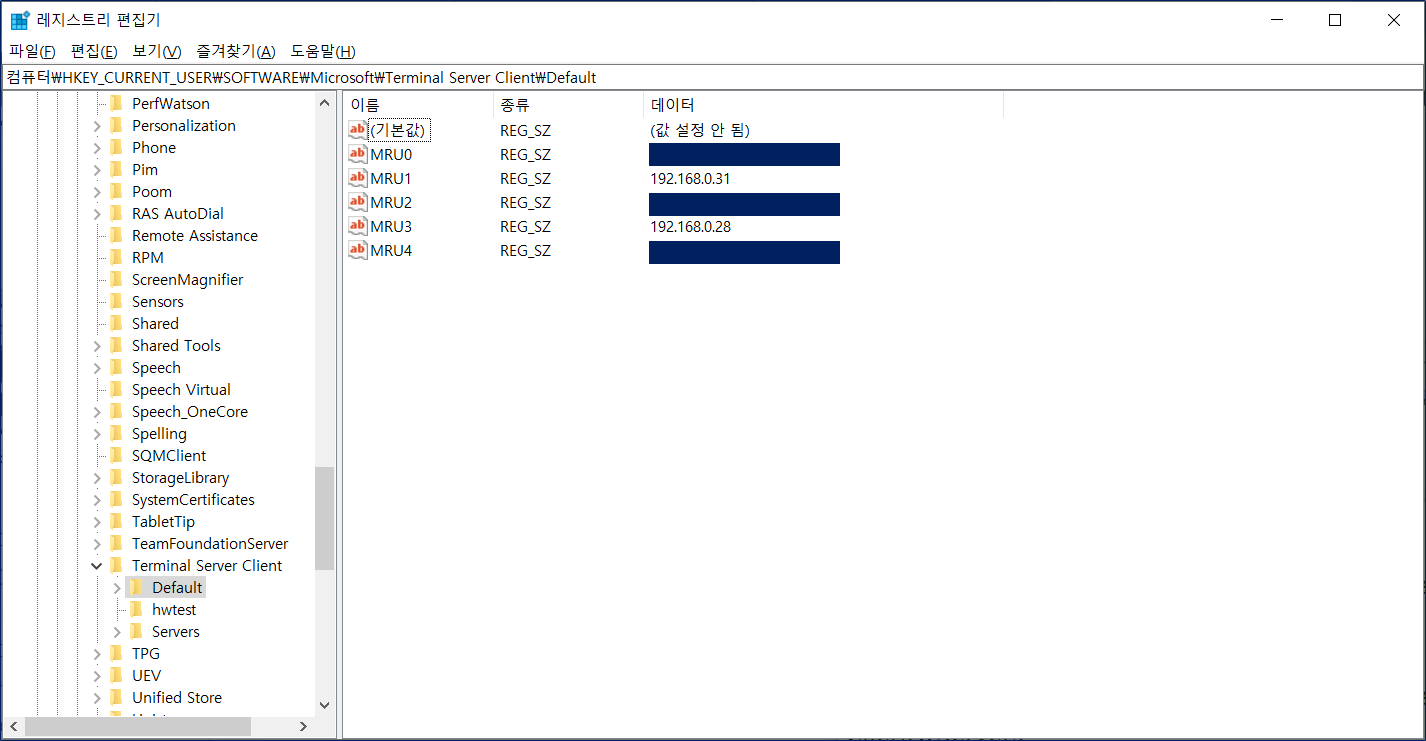Sort by the 이름 column header
Image resolution: width=1426 pixels, height=741 pixels.
point(418,105)
